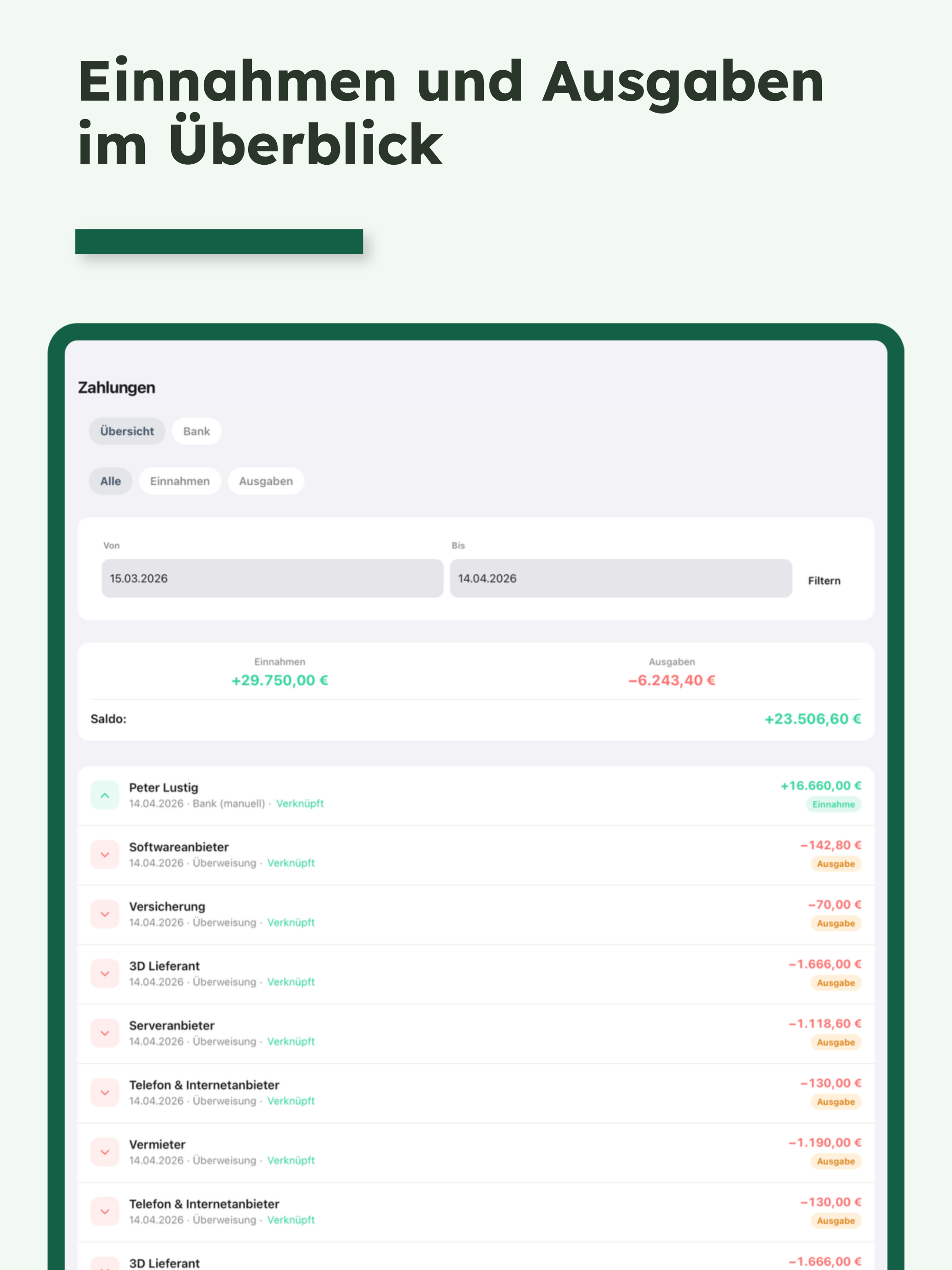Show only Einnahmen payments
952x1270 pixels.
(179, 481)
